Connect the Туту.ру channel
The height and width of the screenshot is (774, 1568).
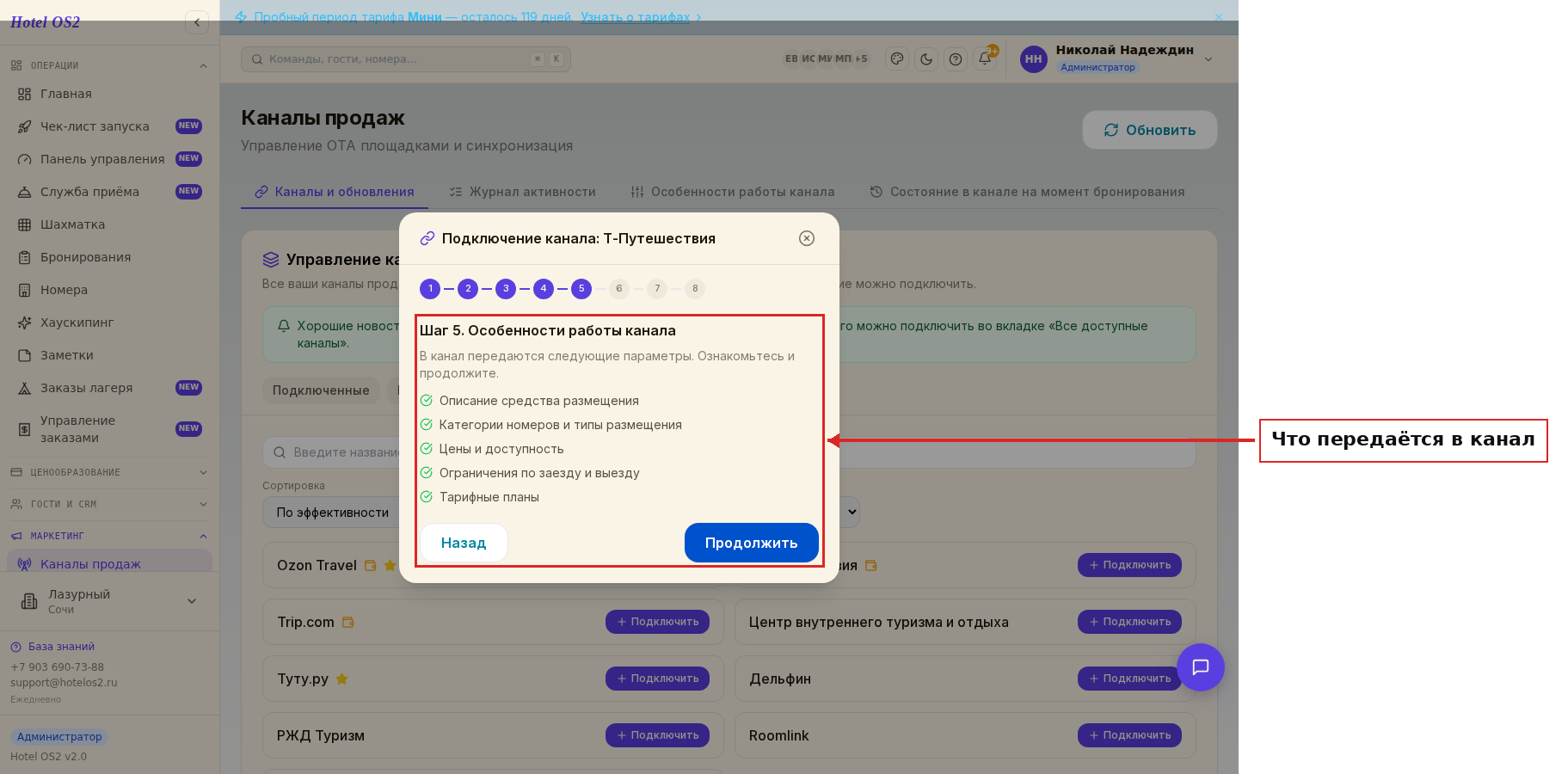point(657,679)
